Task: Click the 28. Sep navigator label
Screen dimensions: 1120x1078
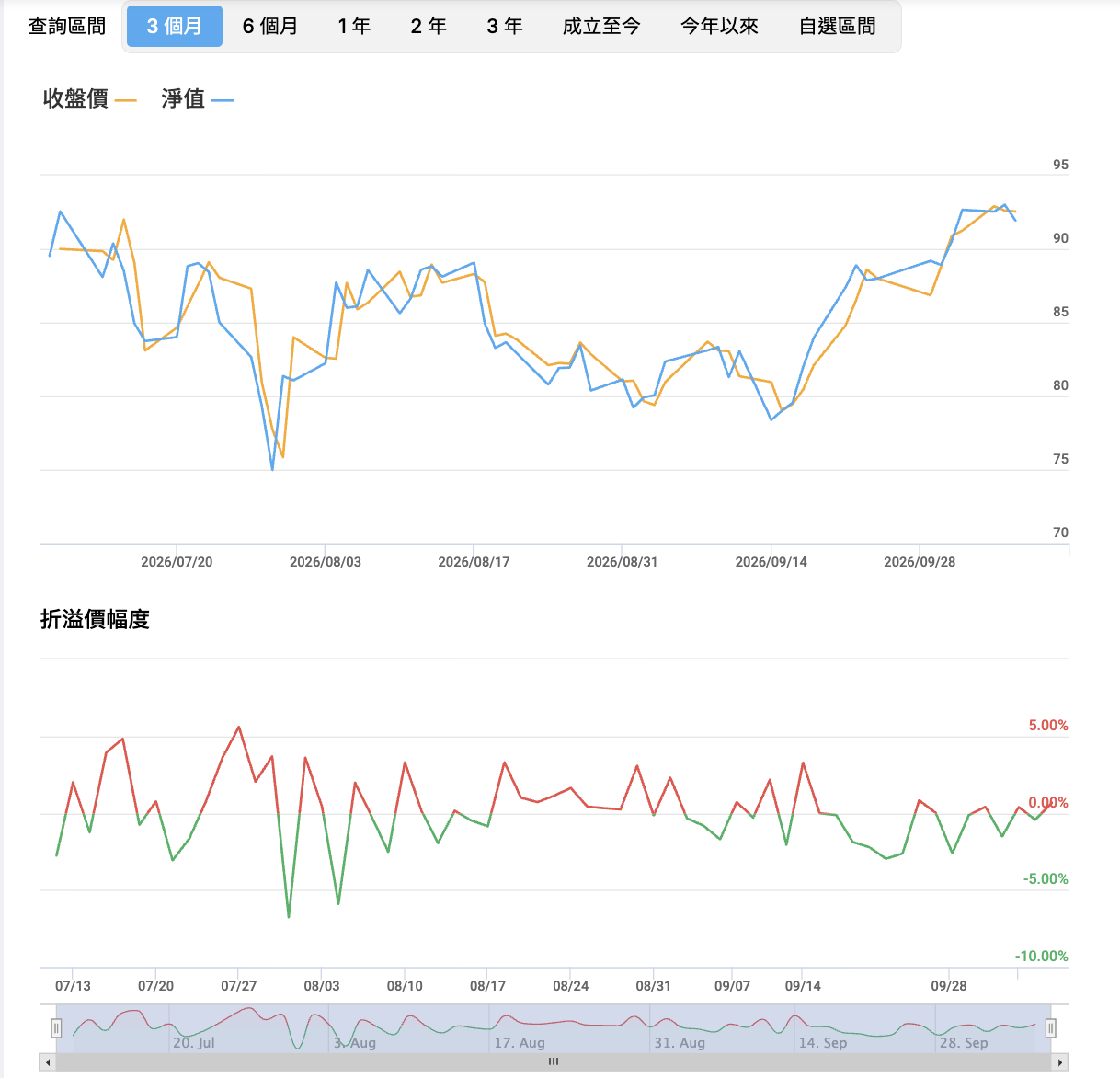Action: click(x=963, y=1043)
